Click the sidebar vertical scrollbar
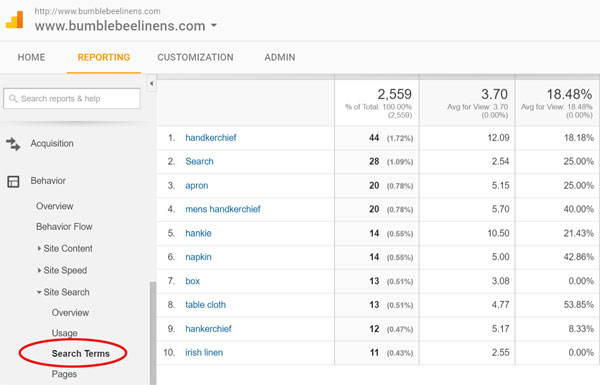 pyautogui.click(x=153, y=333)
